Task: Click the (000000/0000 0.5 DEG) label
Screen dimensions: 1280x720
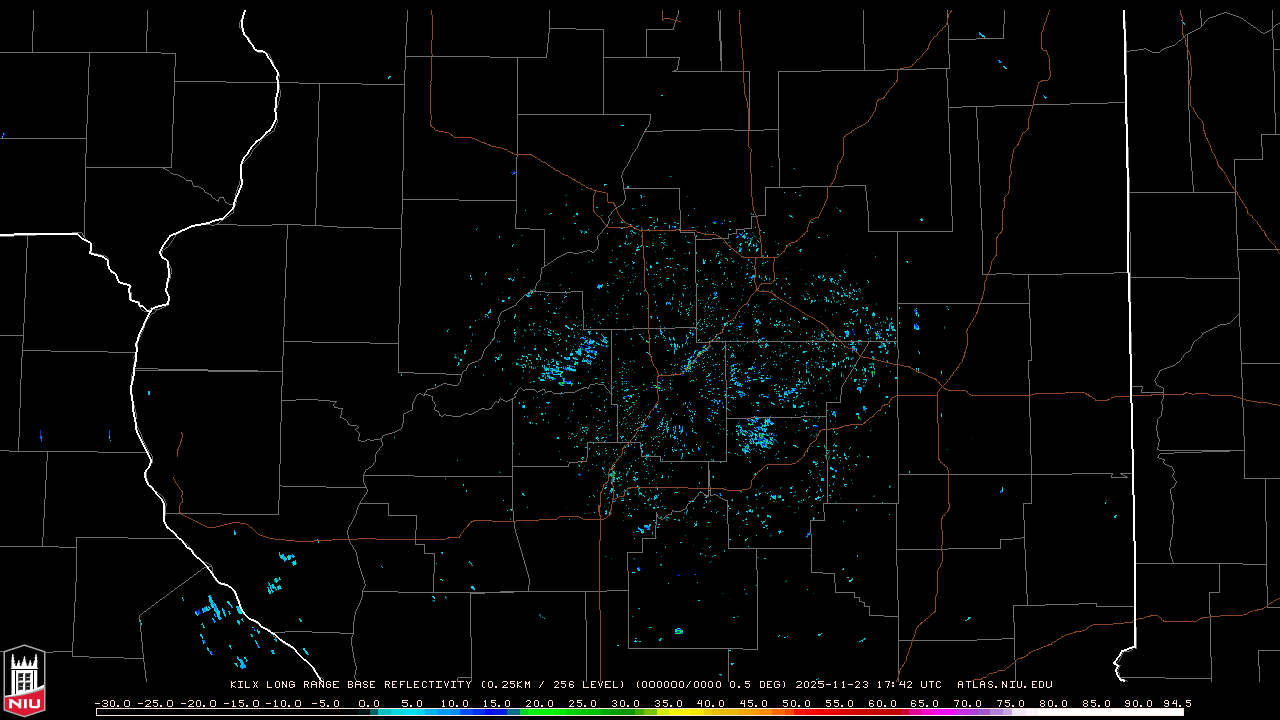Action: 711,685
